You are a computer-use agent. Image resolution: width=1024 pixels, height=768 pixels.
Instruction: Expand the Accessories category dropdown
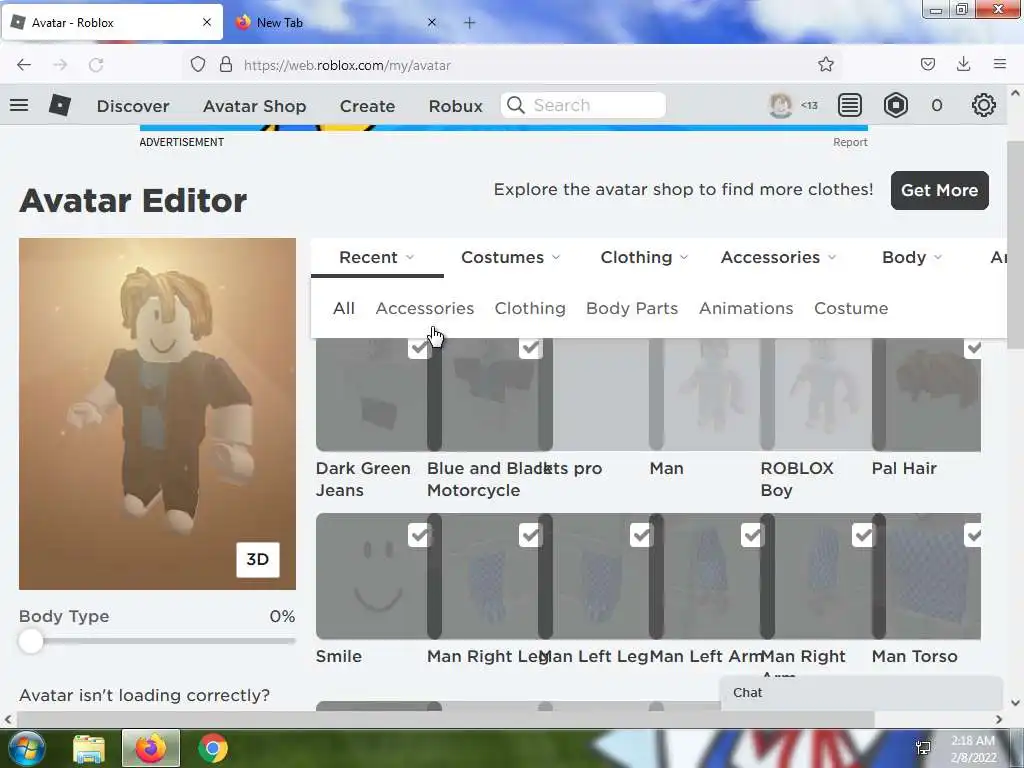778,257
